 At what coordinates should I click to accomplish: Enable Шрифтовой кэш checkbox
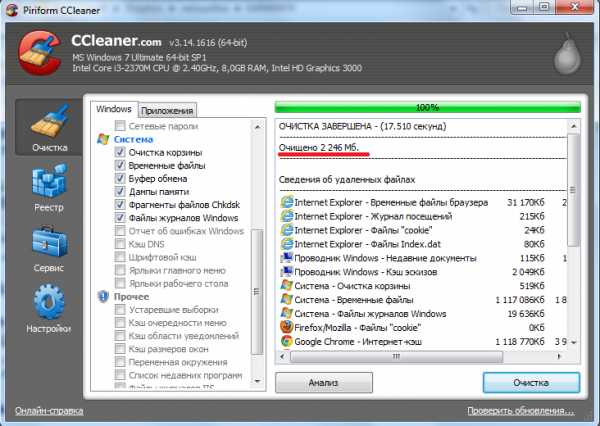120,257
